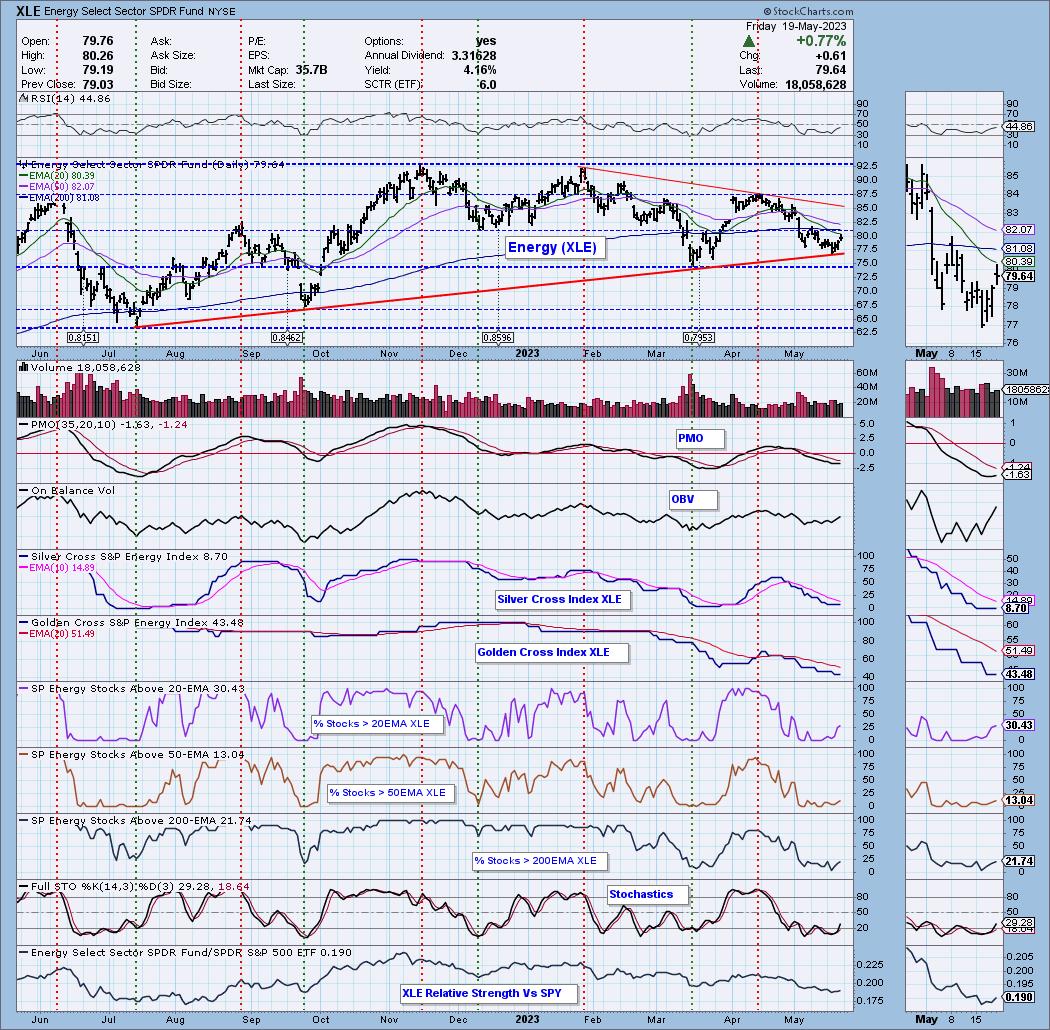
Task: Click the Stochastics annotation box
Action: coord(646,894)
